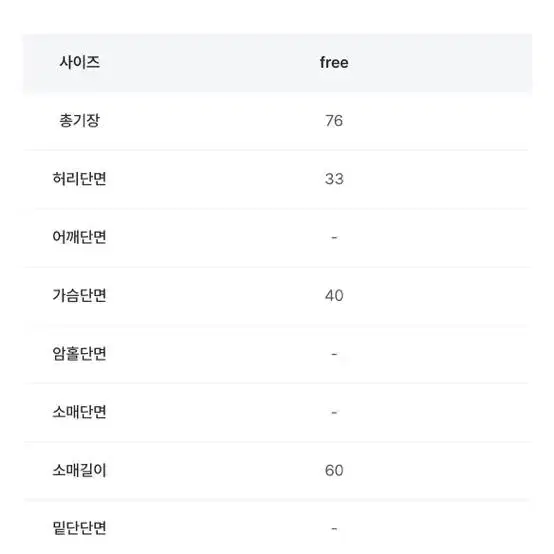The width and height of the screenshot is (554, 554).
Task: Click the 33 value for 허리단면
Action: 334,179
